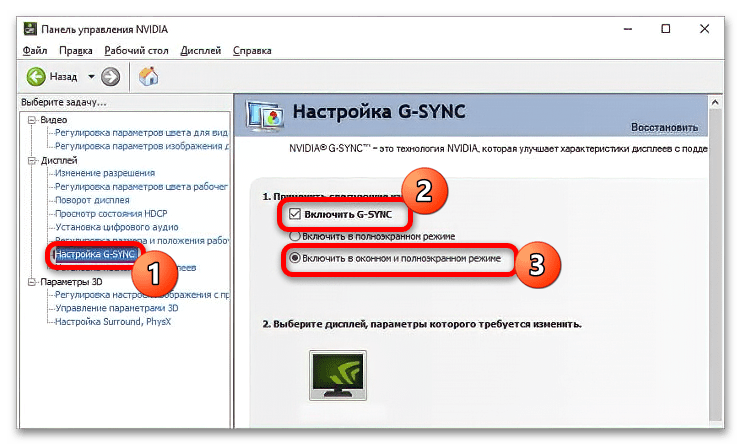Screen dimensions: 741x445
Task: Click the Forward arrow icon in toolbar
Action: (x=111, y=77)
